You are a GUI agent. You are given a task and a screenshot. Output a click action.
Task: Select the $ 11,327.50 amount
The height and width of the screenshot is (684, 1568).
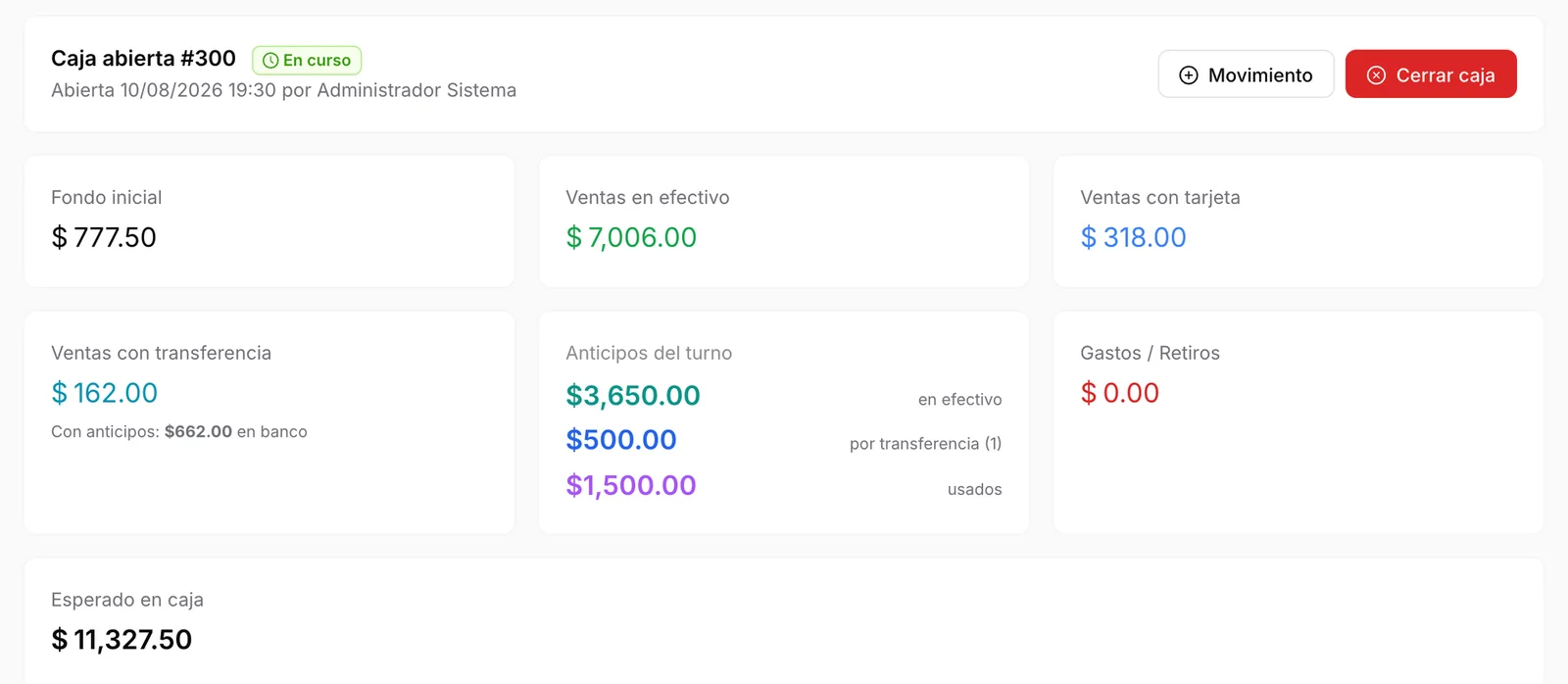coord(122,640)
